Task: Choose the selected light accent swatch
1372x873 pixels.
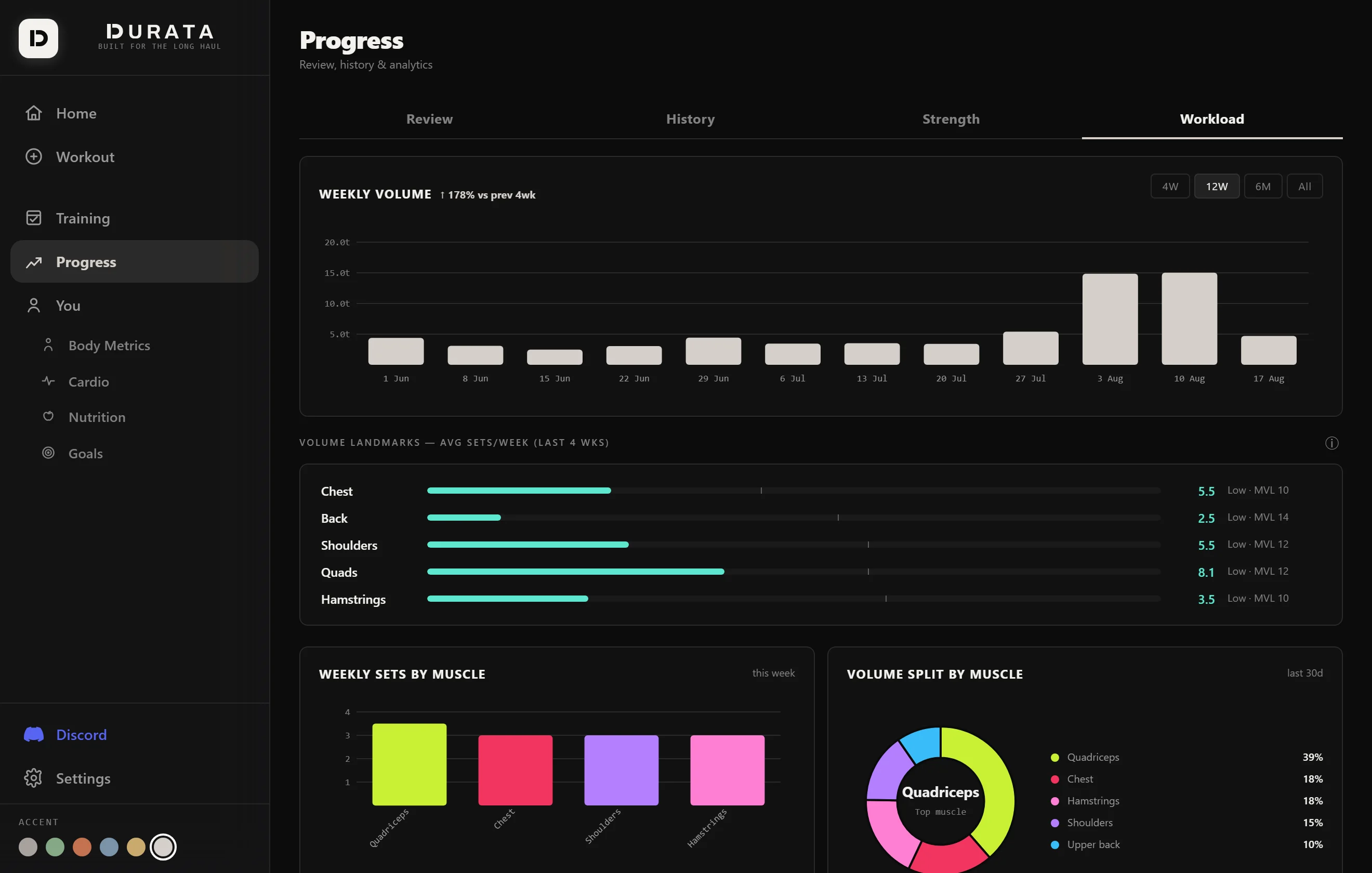Action: (x=163, y=846)
